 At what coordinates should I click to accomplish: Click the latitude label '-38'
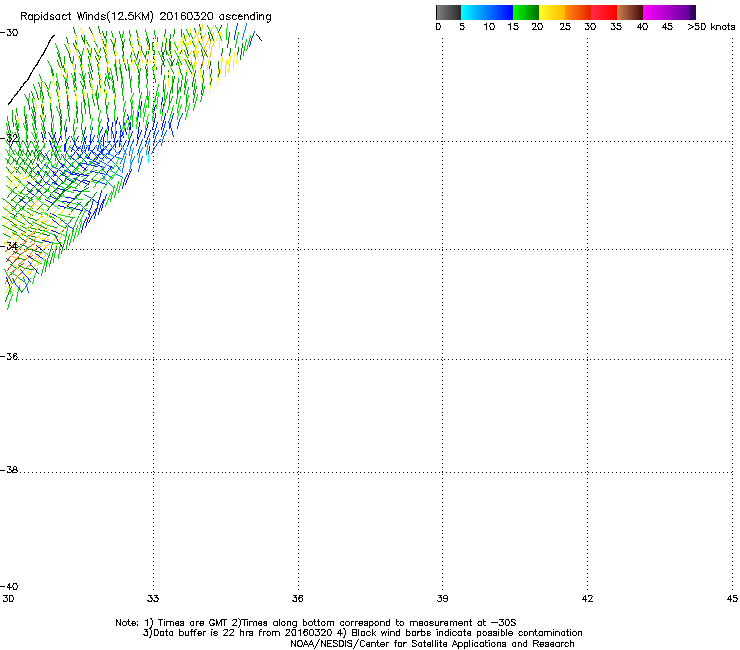click(9, 470)
